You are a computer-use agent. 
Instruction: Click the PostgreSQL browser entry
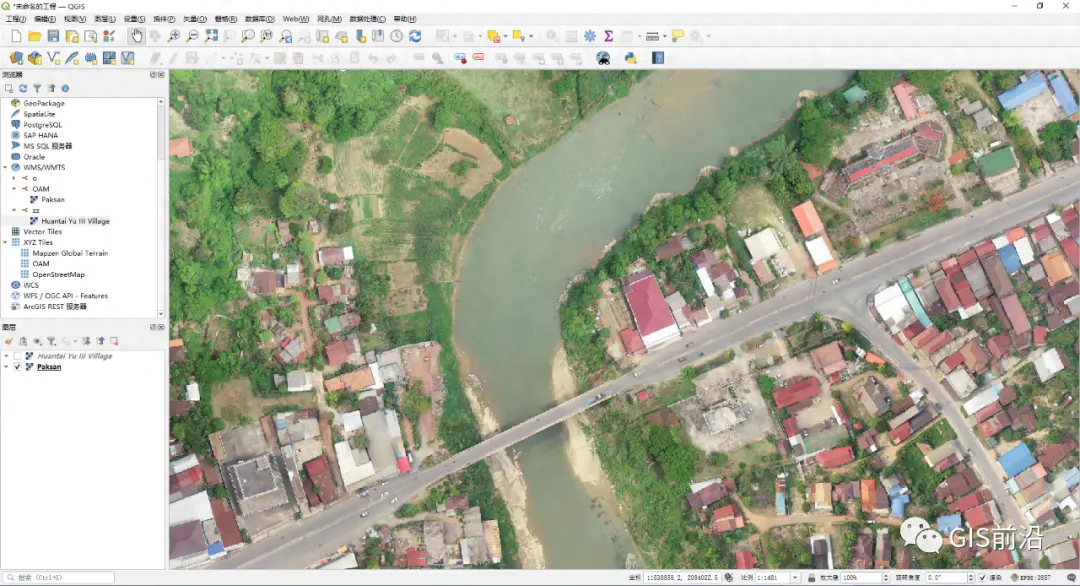(44, 125)
